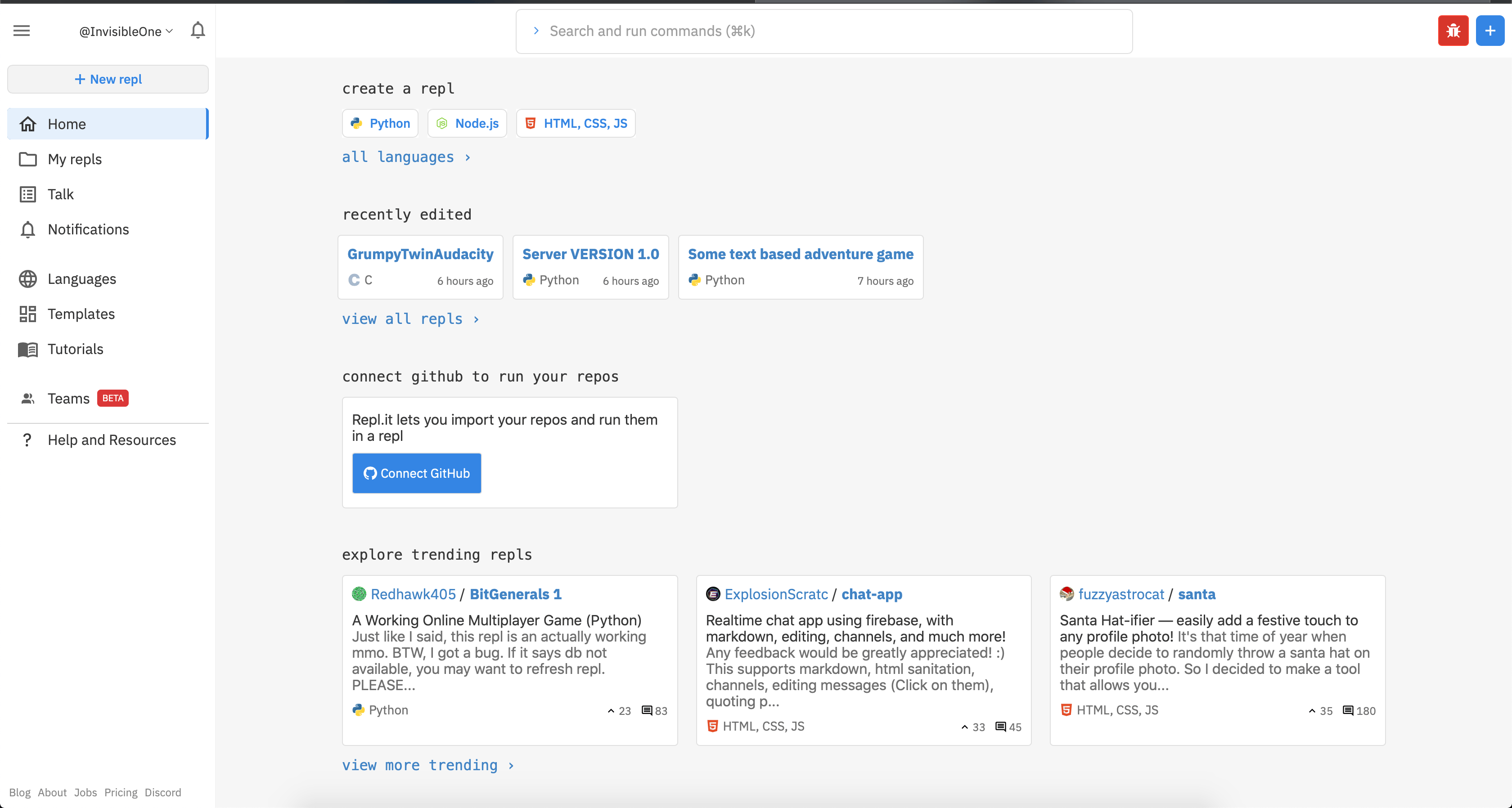Click the Teams people icon
The image size is (1512, 808).
27,399
